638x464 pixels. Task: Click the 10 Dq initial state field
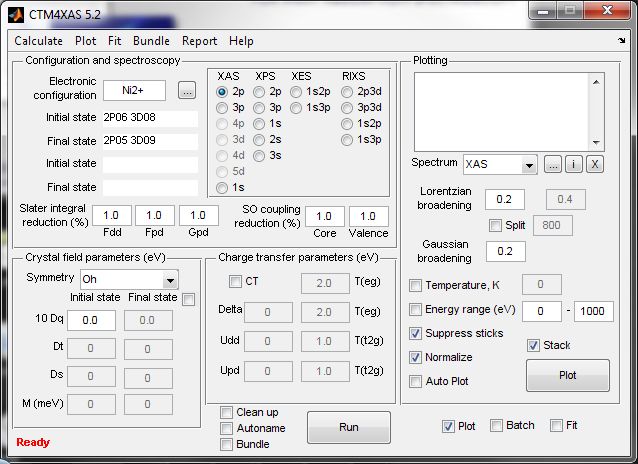(x=92, y=320)
